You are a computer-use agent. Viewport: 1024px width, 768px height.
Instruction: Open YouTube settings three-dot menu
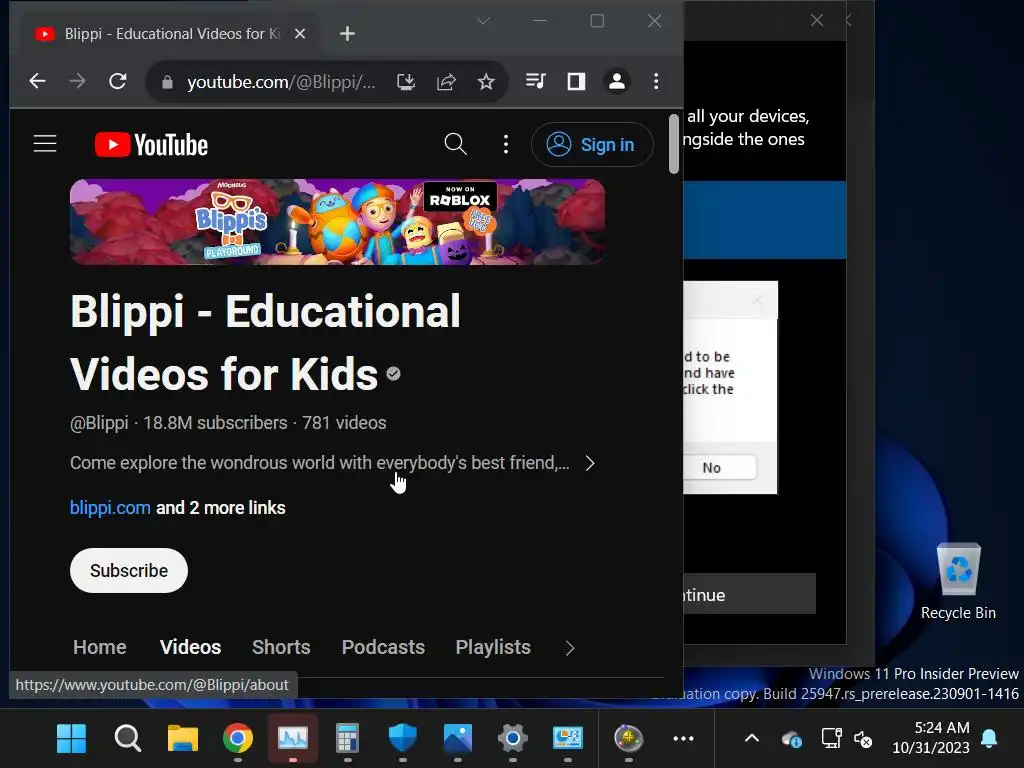pyautogui.click(x=505, y=144)
